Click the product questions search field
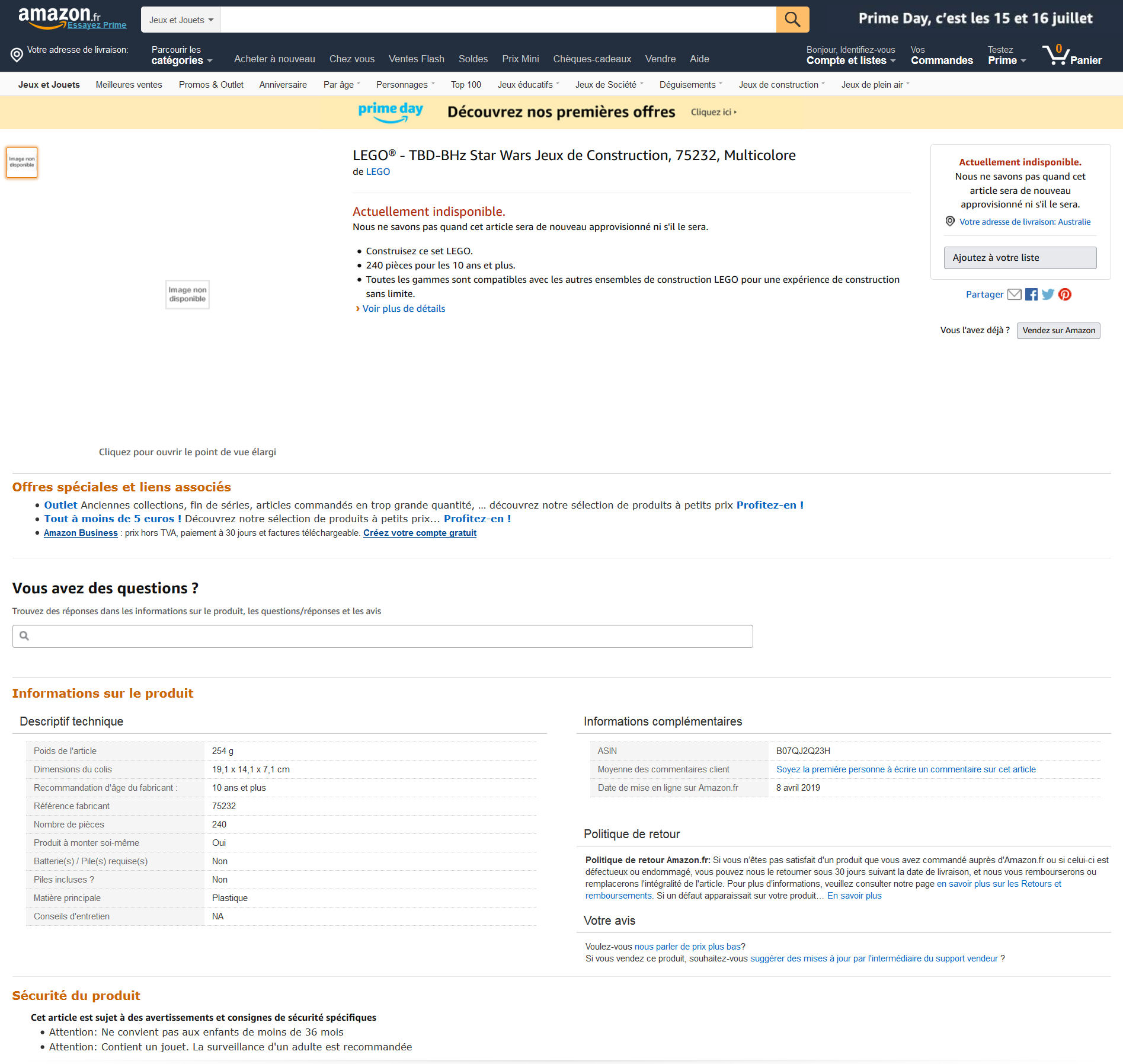 [383, 636]
